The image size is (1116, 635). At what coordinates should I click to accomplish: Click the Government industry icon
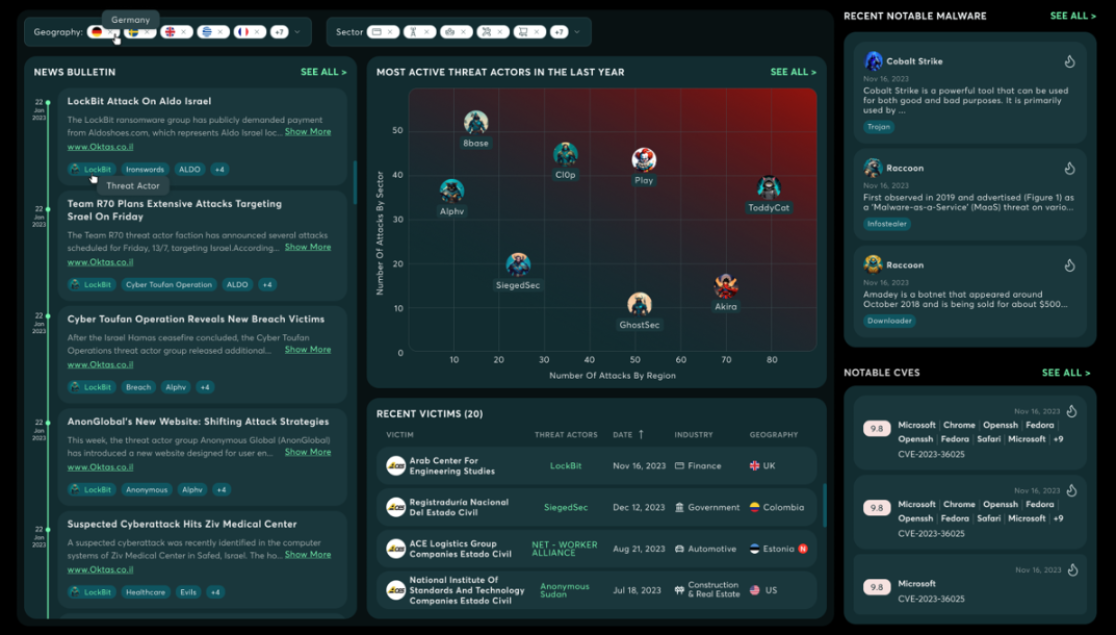[x=679, y=508]
